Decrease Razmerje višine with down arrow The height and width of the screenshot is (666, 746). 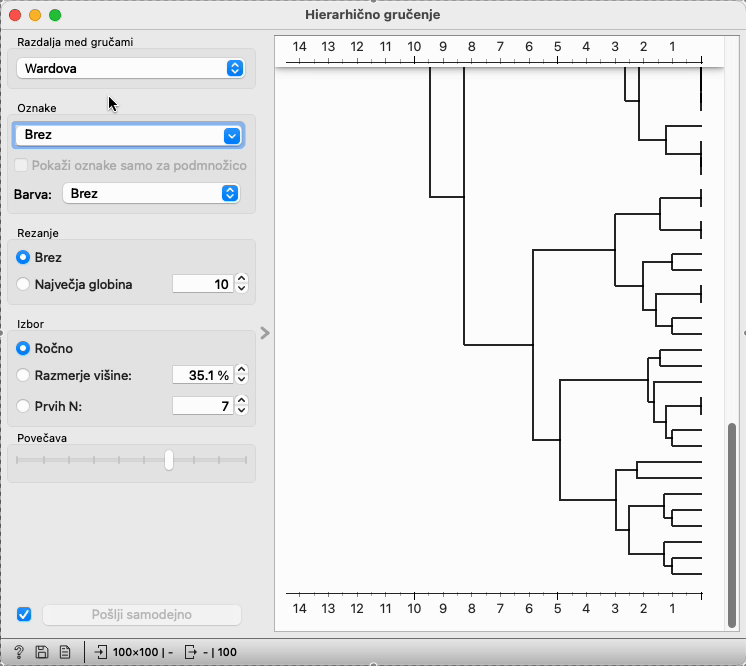coord(242,379)
